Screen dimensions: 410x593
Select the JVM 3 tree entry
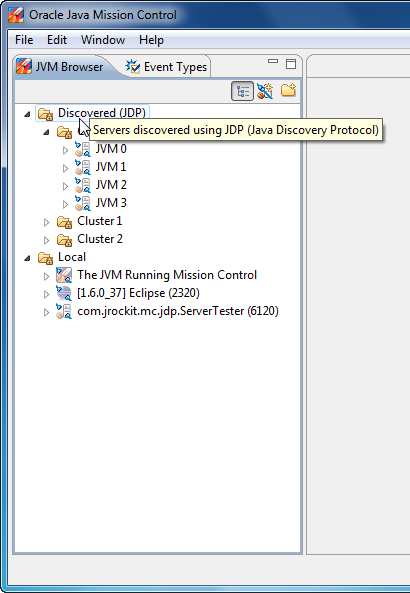(111, 203)
